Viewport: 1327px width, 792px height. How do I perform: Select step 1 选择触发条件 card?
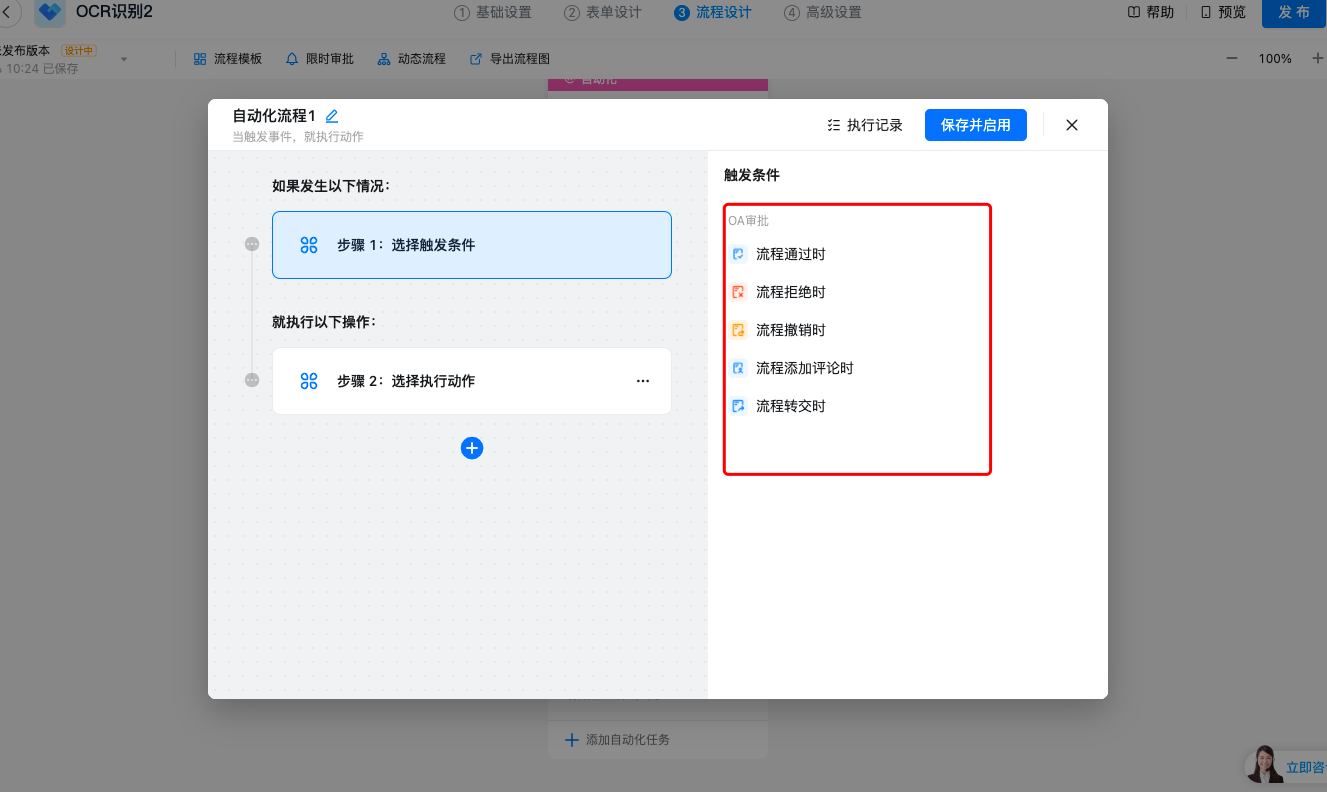471,245
